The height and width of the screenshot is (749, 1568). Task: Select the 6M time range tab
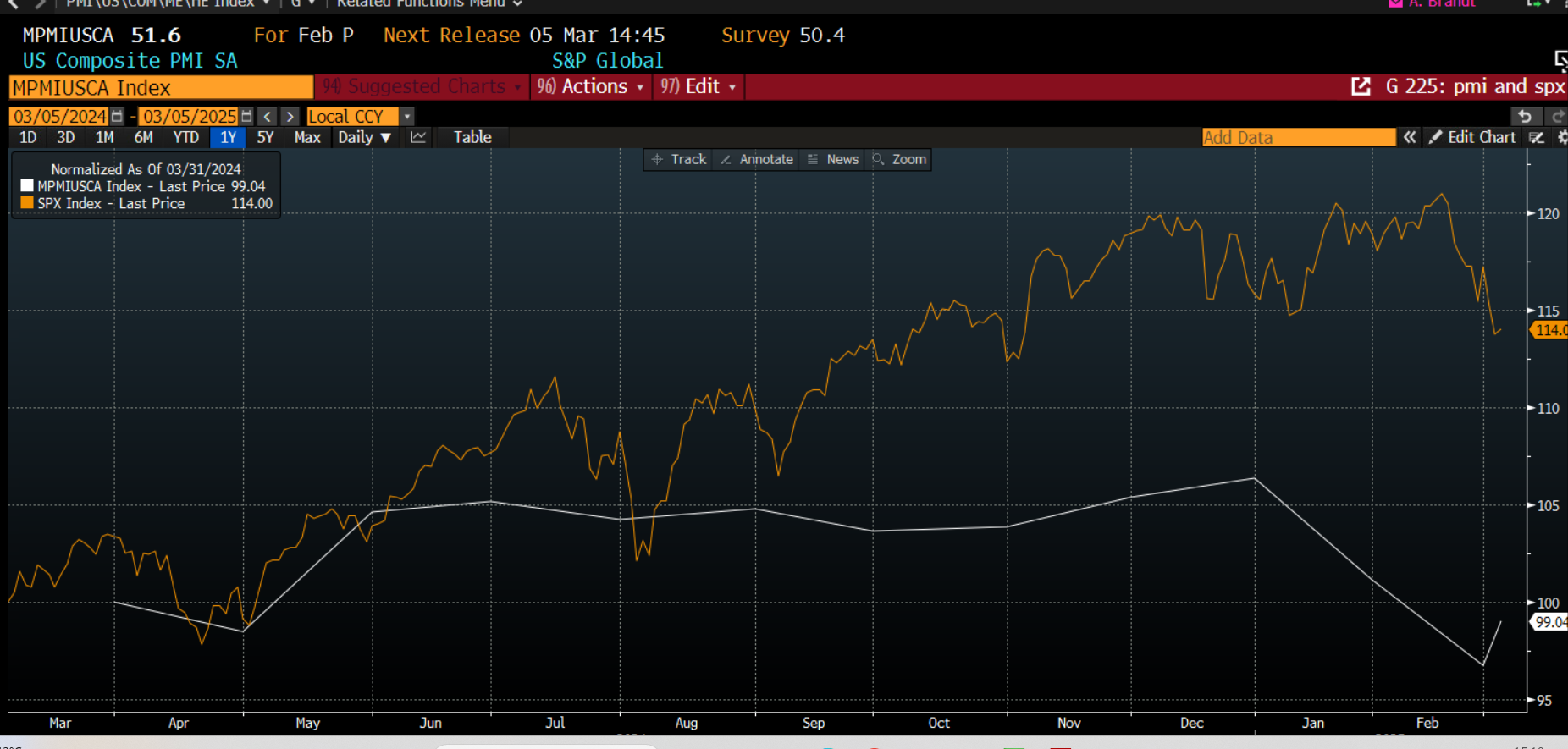[143, 137]
